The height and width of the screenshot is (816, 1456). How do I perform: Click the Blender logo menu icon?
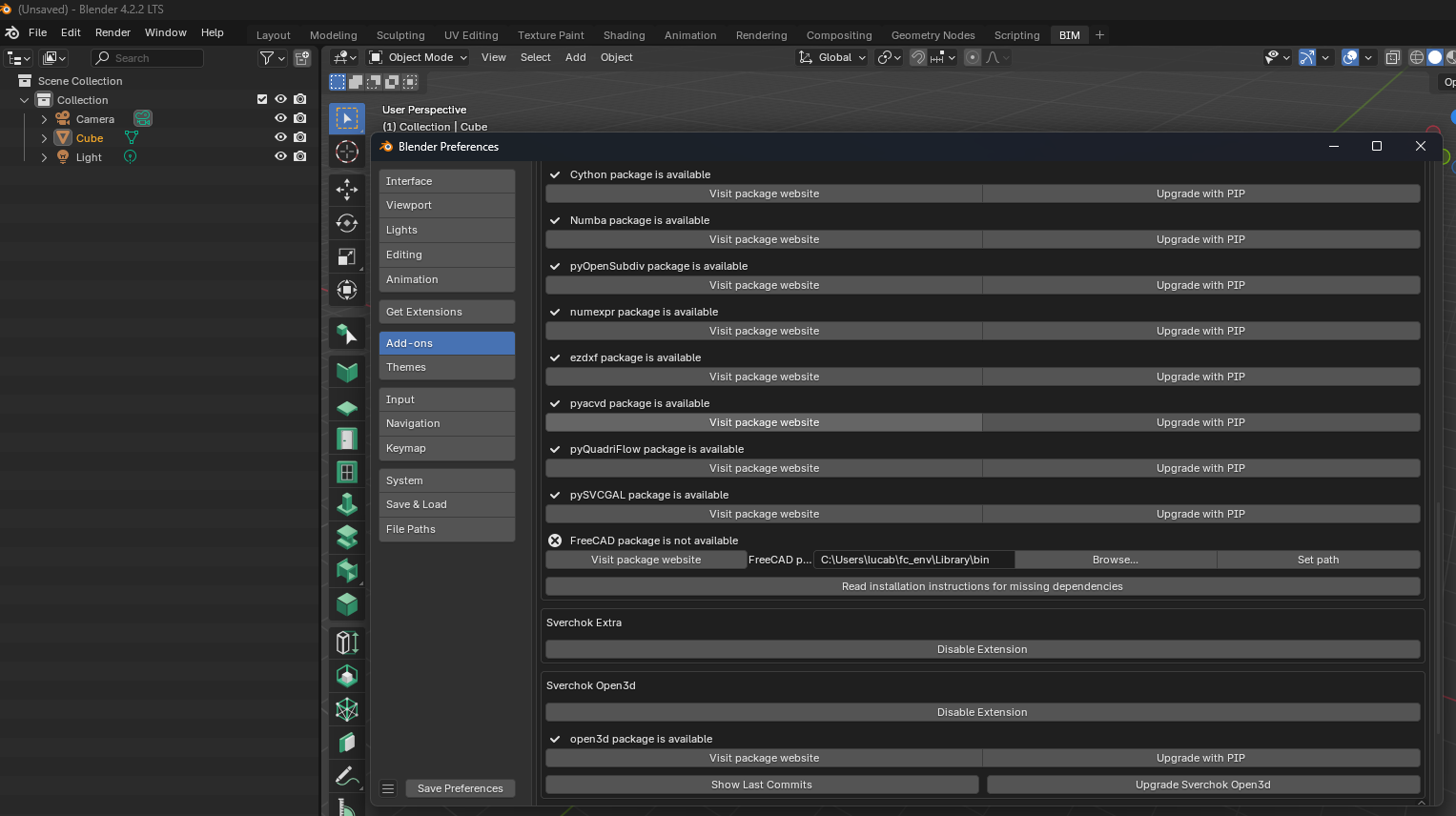12,32
